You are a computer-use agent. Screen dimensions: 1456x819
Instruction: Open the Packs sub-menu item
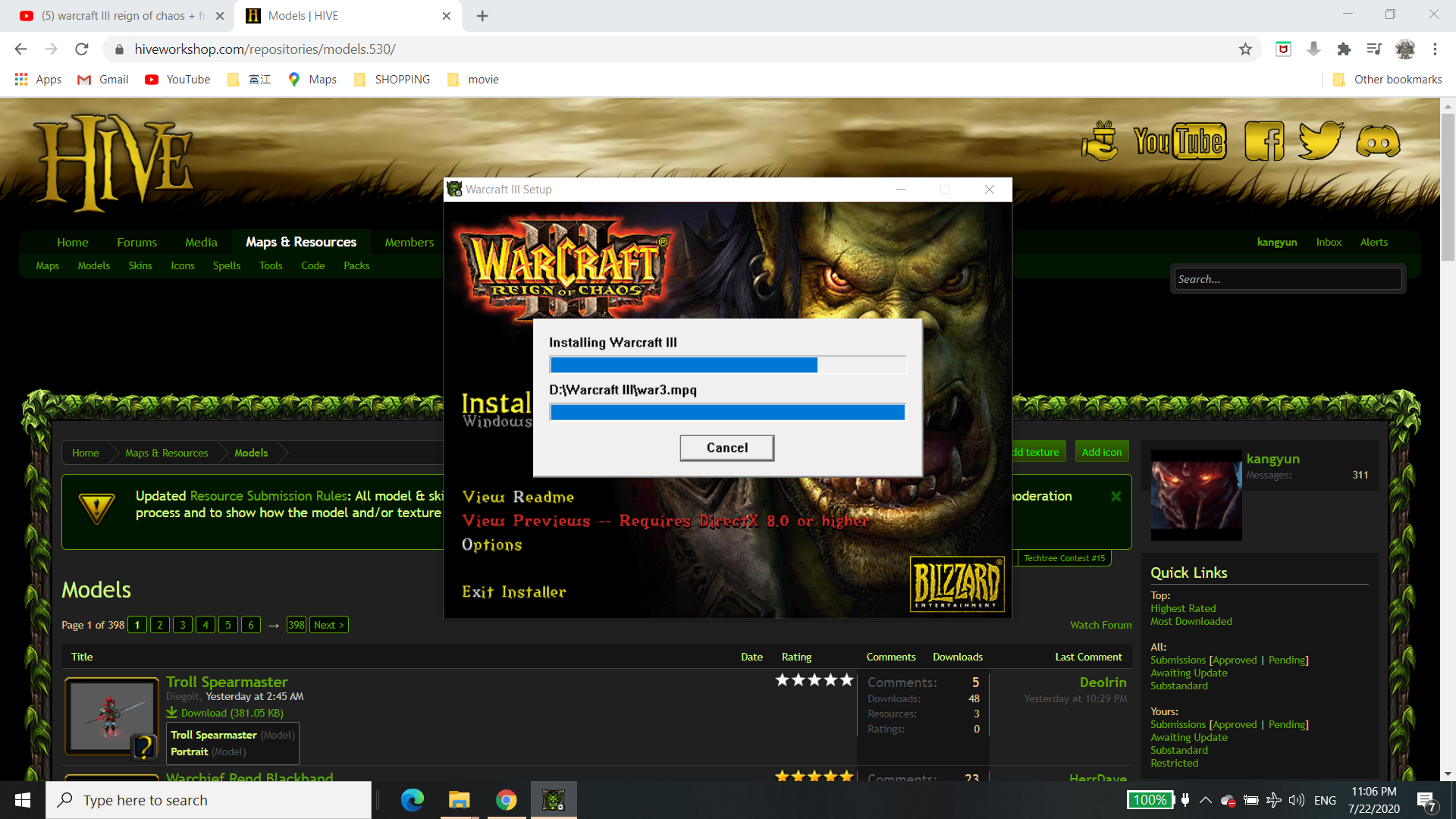[356, 265]
